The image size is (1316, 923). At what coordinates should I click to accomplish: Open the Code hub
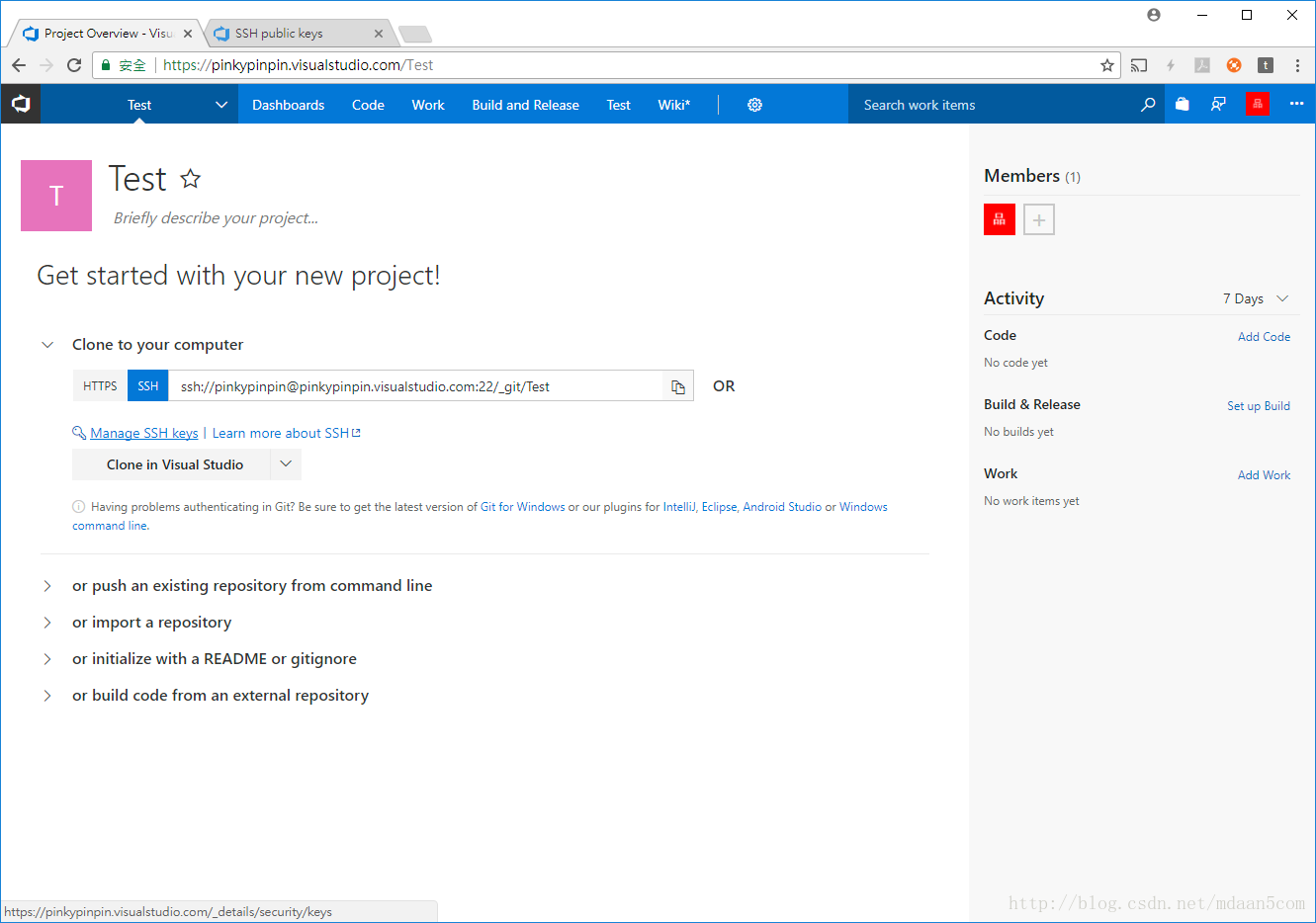pyautogui.click(x=368, y=105)
